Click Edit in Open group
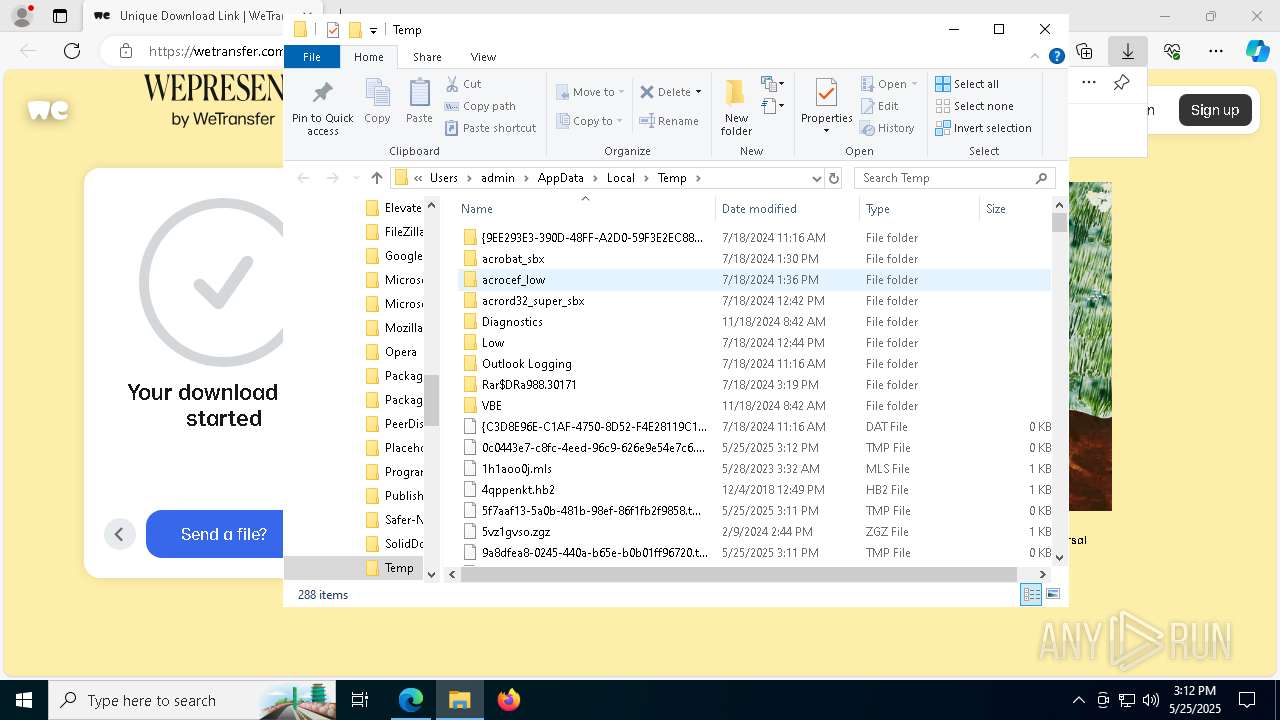1280x720 pixels. point(879,106)
